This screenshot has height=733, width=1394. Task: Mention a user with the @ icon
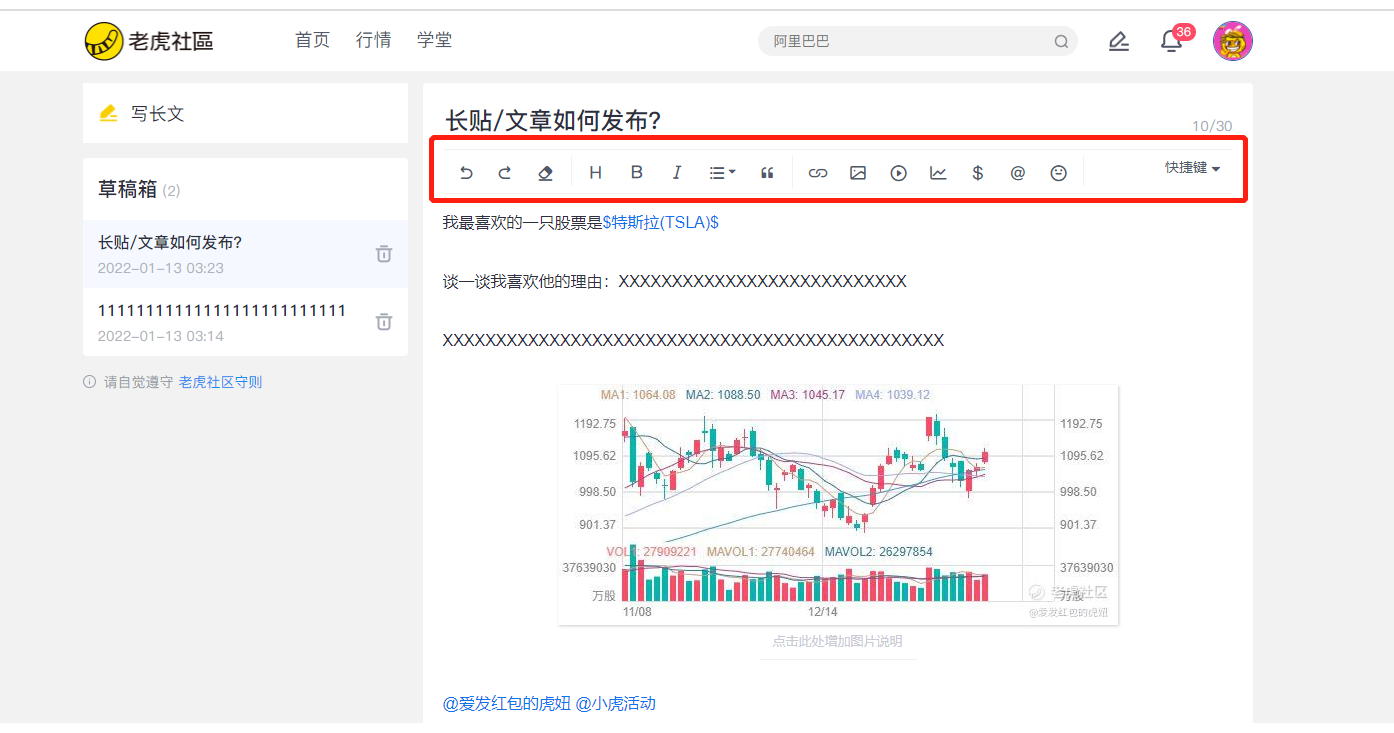pos(1018,173)
